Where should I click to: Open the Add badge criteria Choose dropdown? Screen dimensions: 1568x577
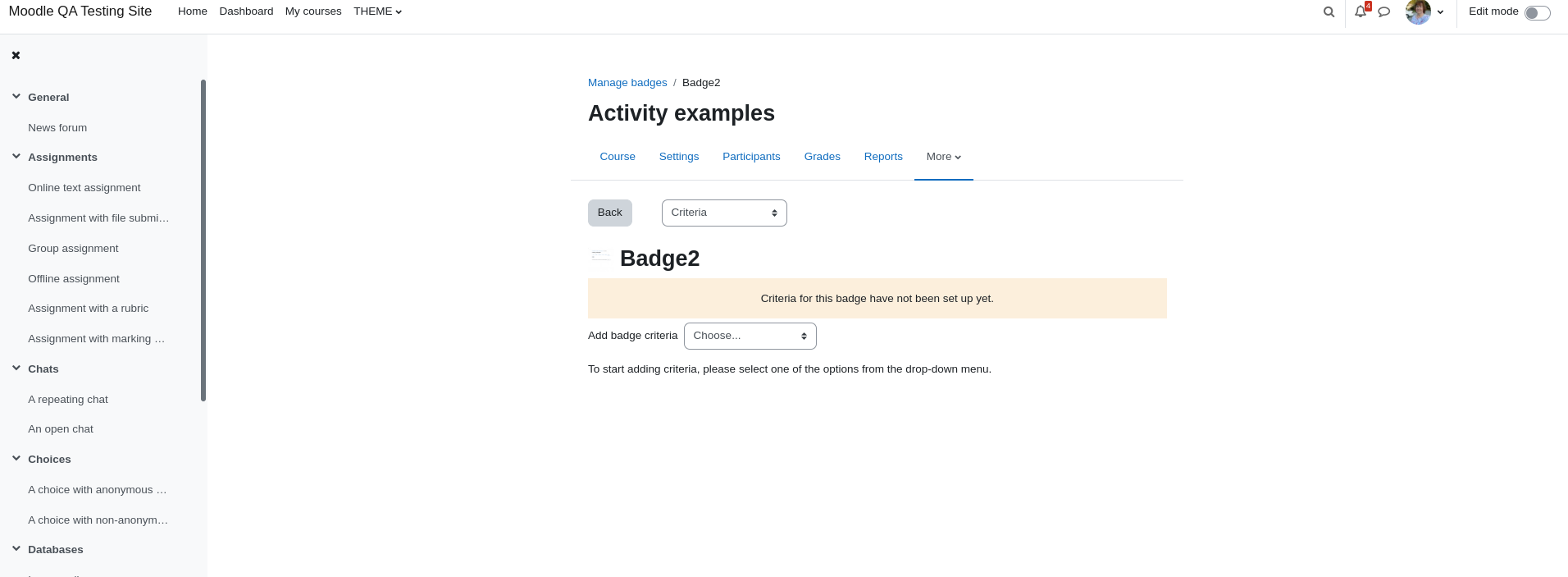coord(750,336)
